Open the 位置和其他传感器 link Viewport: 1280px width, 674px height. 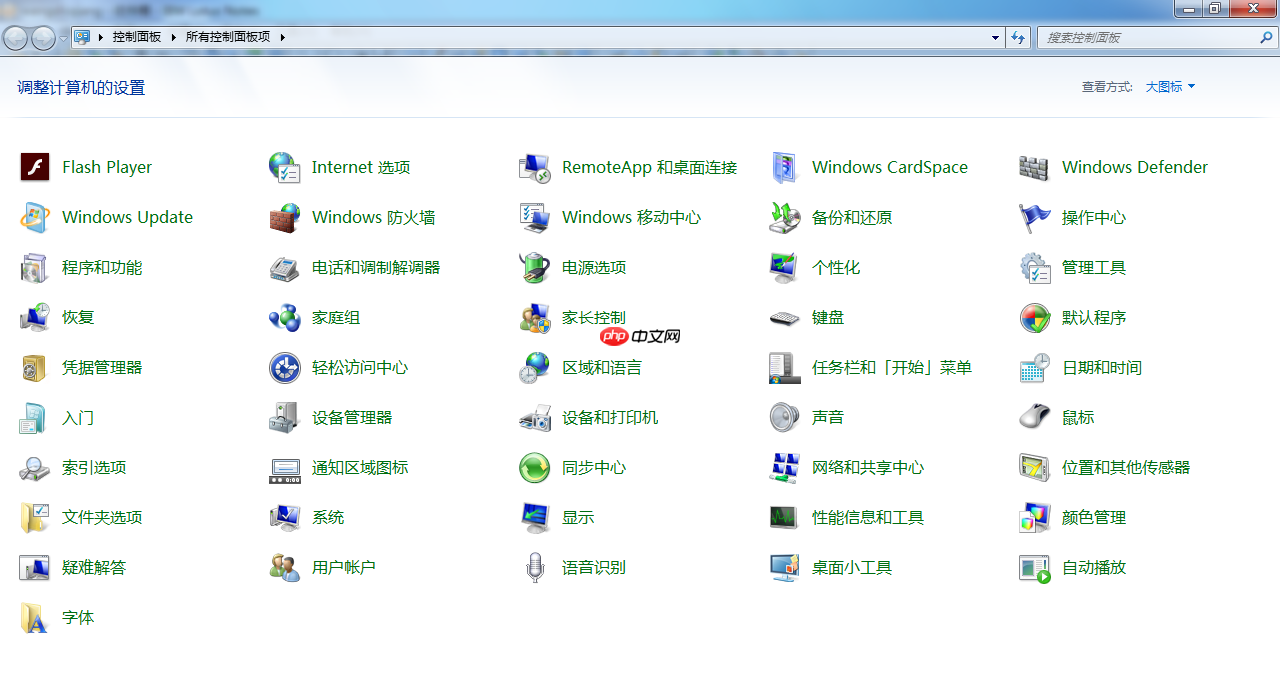(x=1126, y=467)
